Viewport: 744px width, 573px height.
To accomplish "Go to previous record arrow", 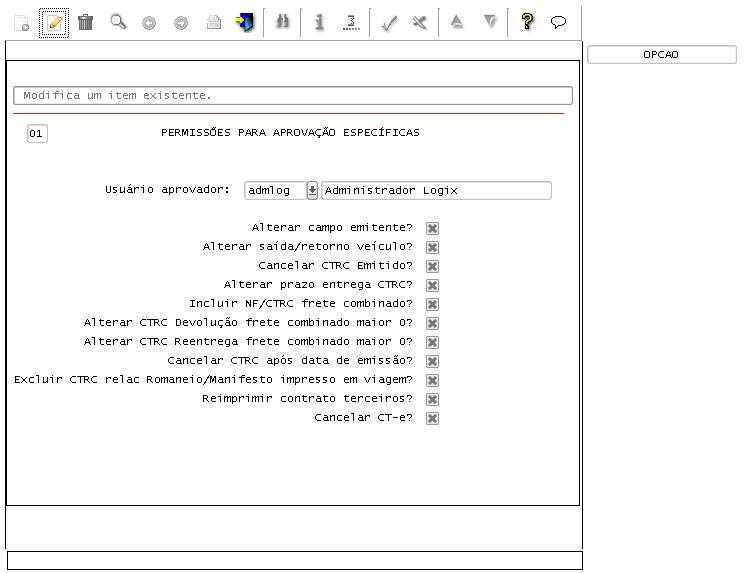I will (149, 23).
